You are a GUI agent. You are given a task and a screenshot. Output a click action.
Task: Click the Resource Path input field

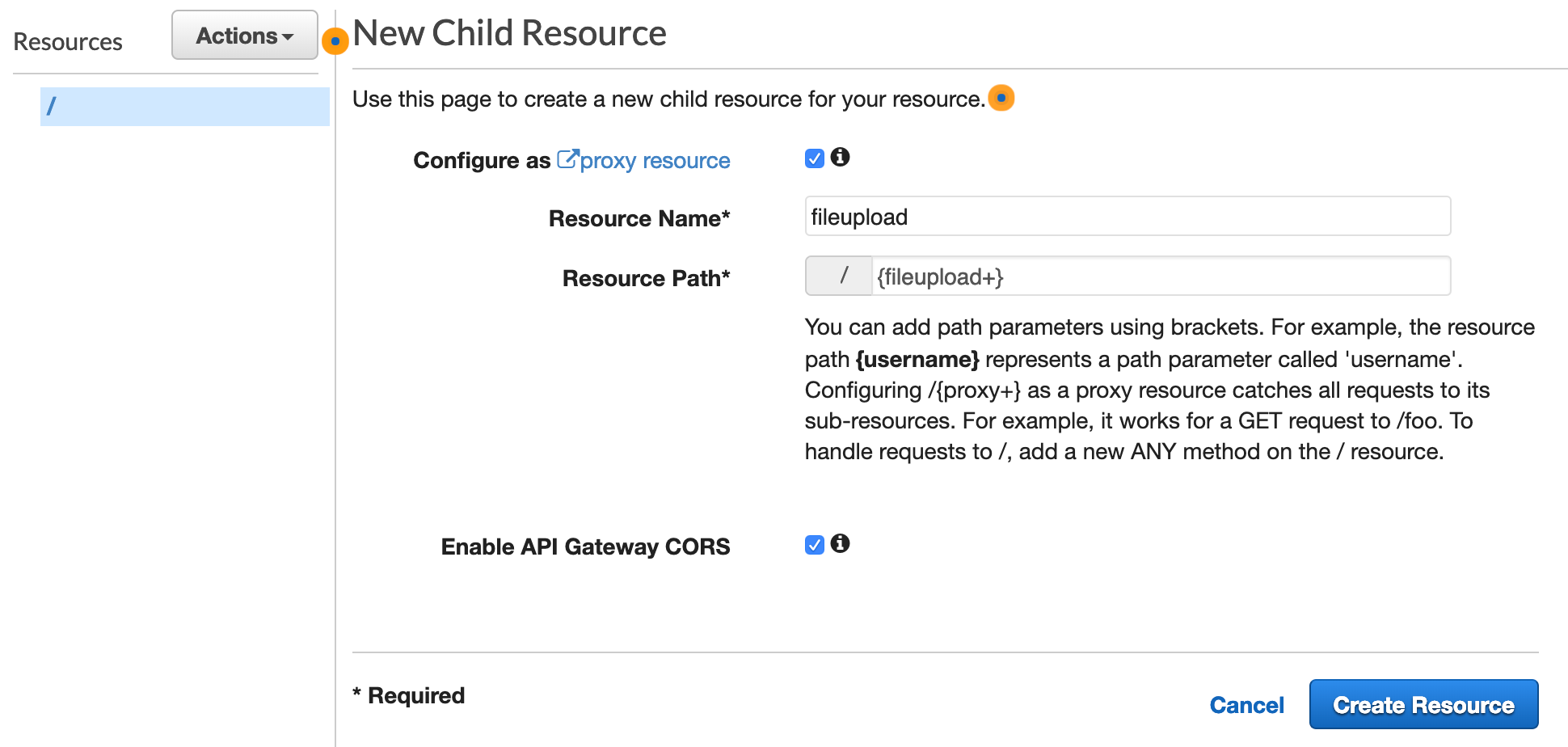(1160, 277)
